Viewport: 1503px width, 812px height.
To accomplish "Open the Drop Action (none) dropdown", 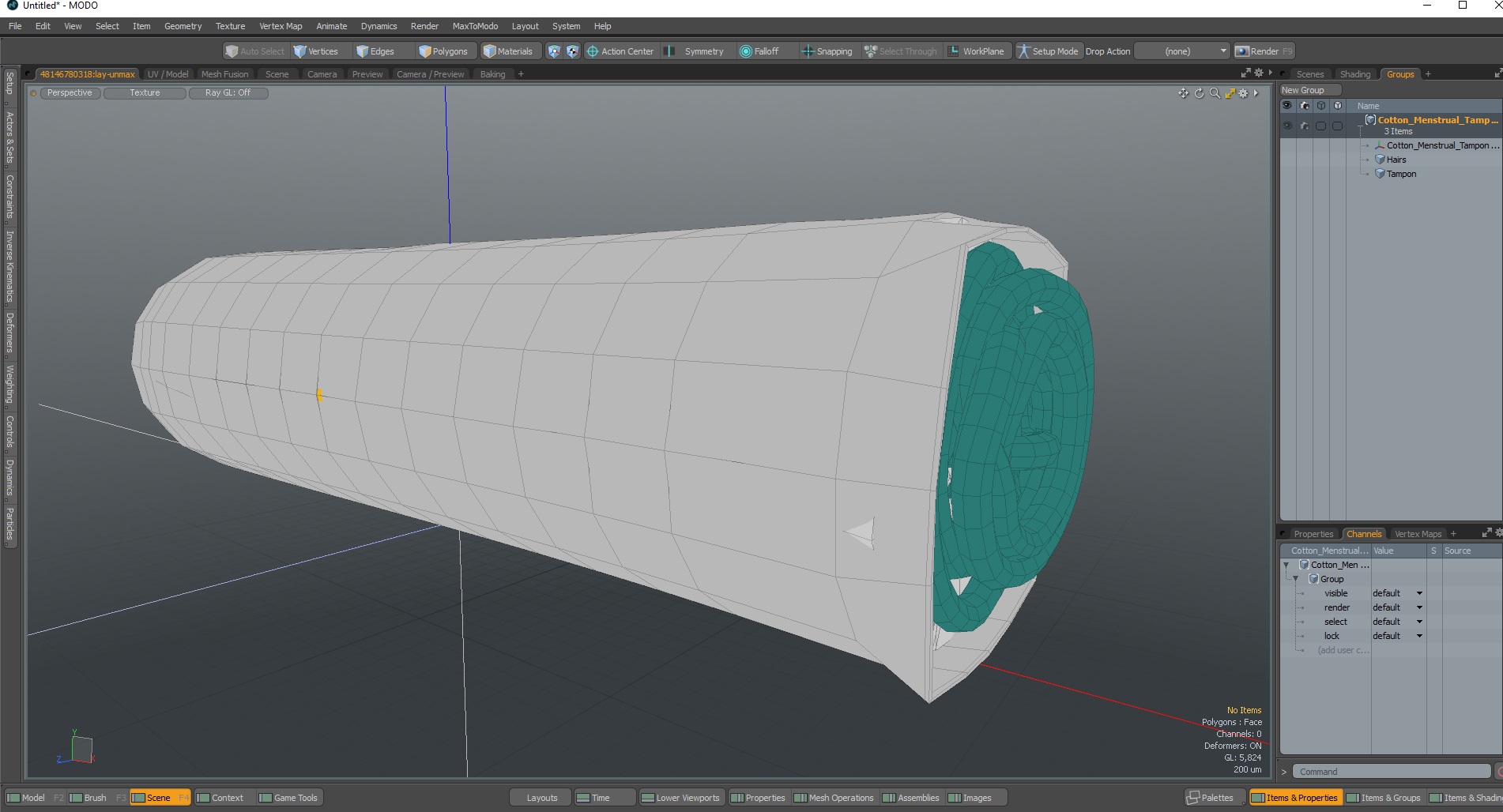I will (1182, 51).
